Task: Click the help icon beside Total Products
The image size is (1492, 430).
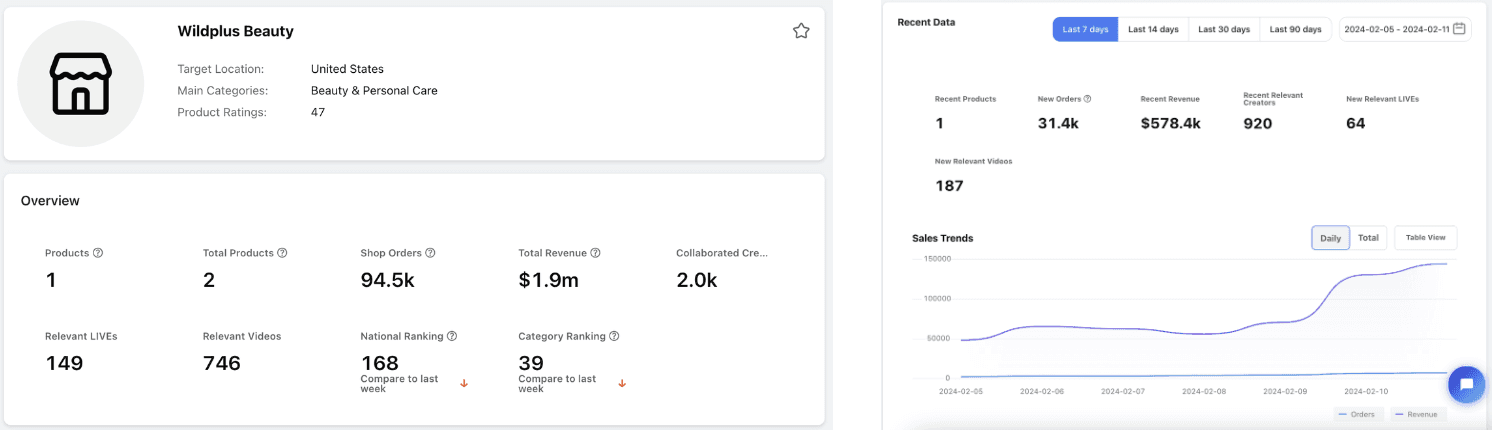Action: pos(282,253)
